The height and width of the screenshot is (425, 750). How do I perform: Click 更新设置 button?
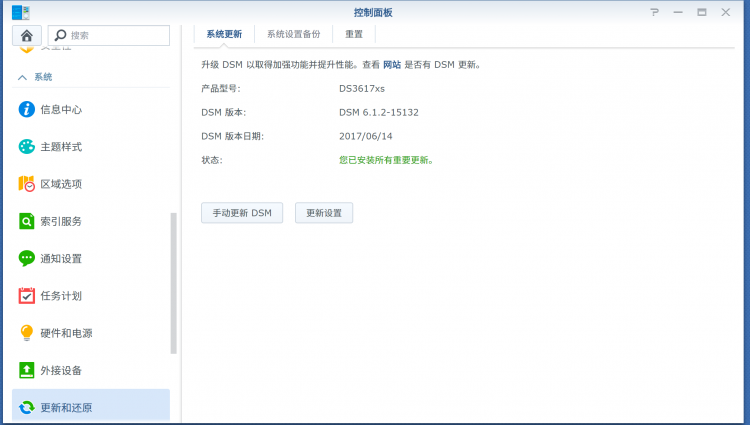click(324, 213)
